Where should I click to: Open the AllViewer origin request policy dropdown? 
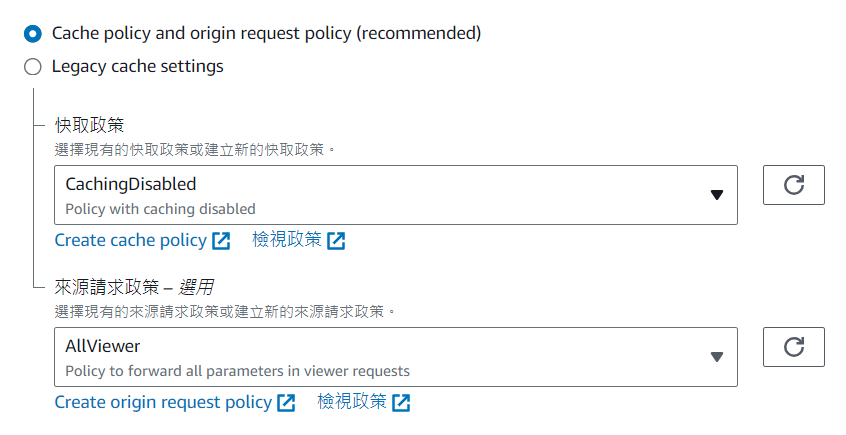tap(380, 357)
